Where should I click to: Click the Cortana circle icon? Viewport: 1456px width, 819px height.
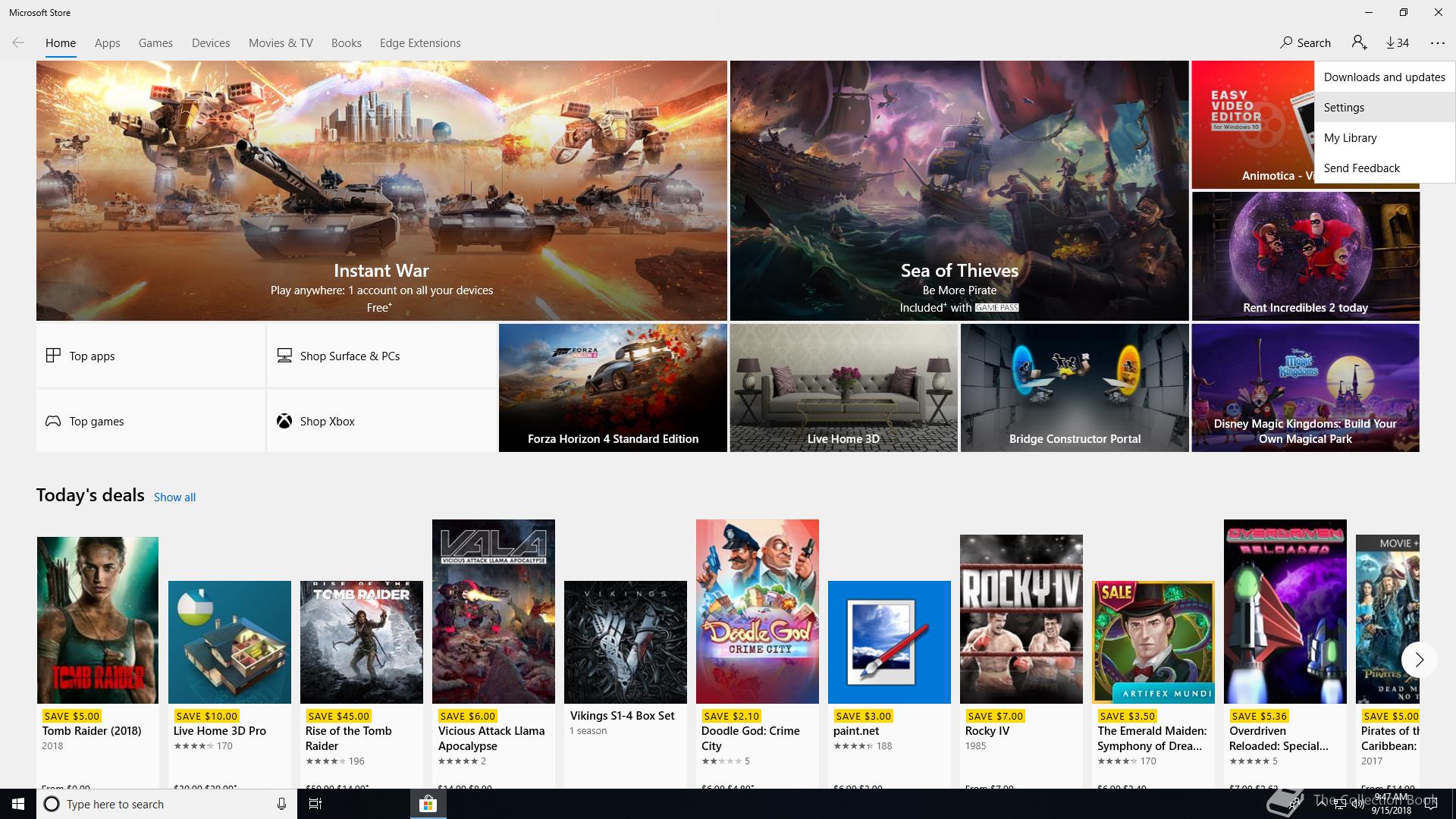pos(52,804)
